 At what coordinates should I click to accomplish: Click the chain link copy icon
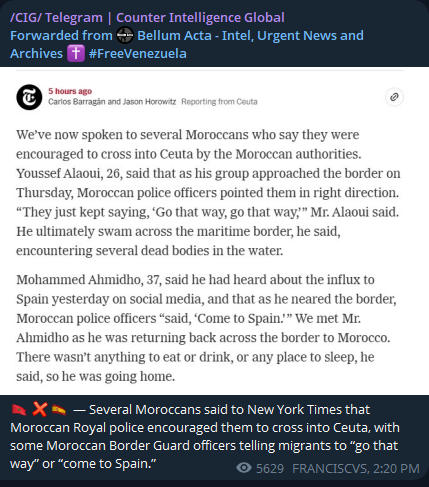394,97
